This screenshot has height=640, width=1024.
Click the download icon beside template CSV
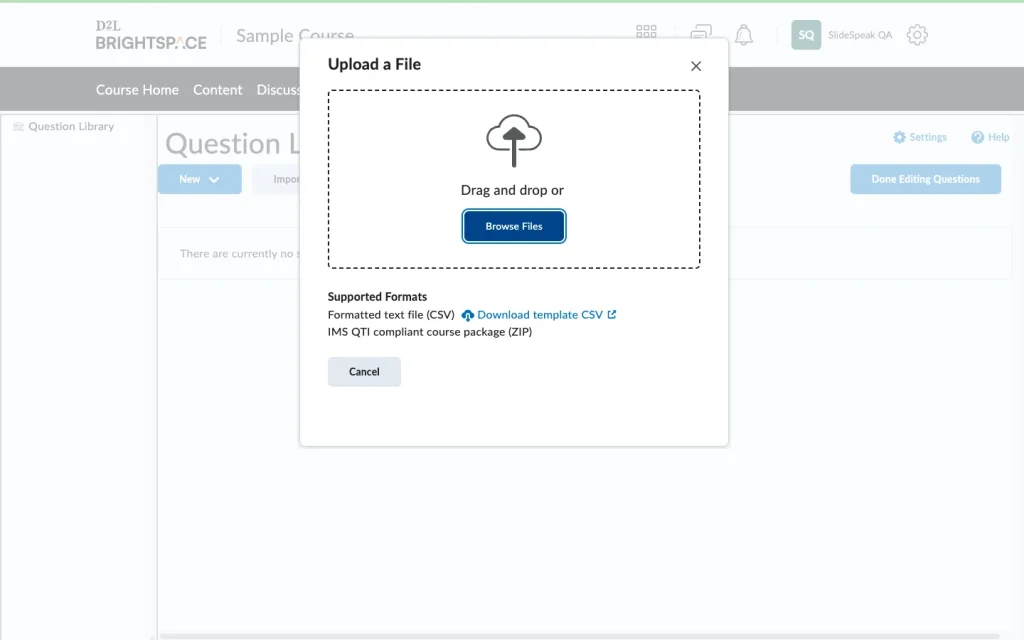pyautogui.click(x=468, y=315)
